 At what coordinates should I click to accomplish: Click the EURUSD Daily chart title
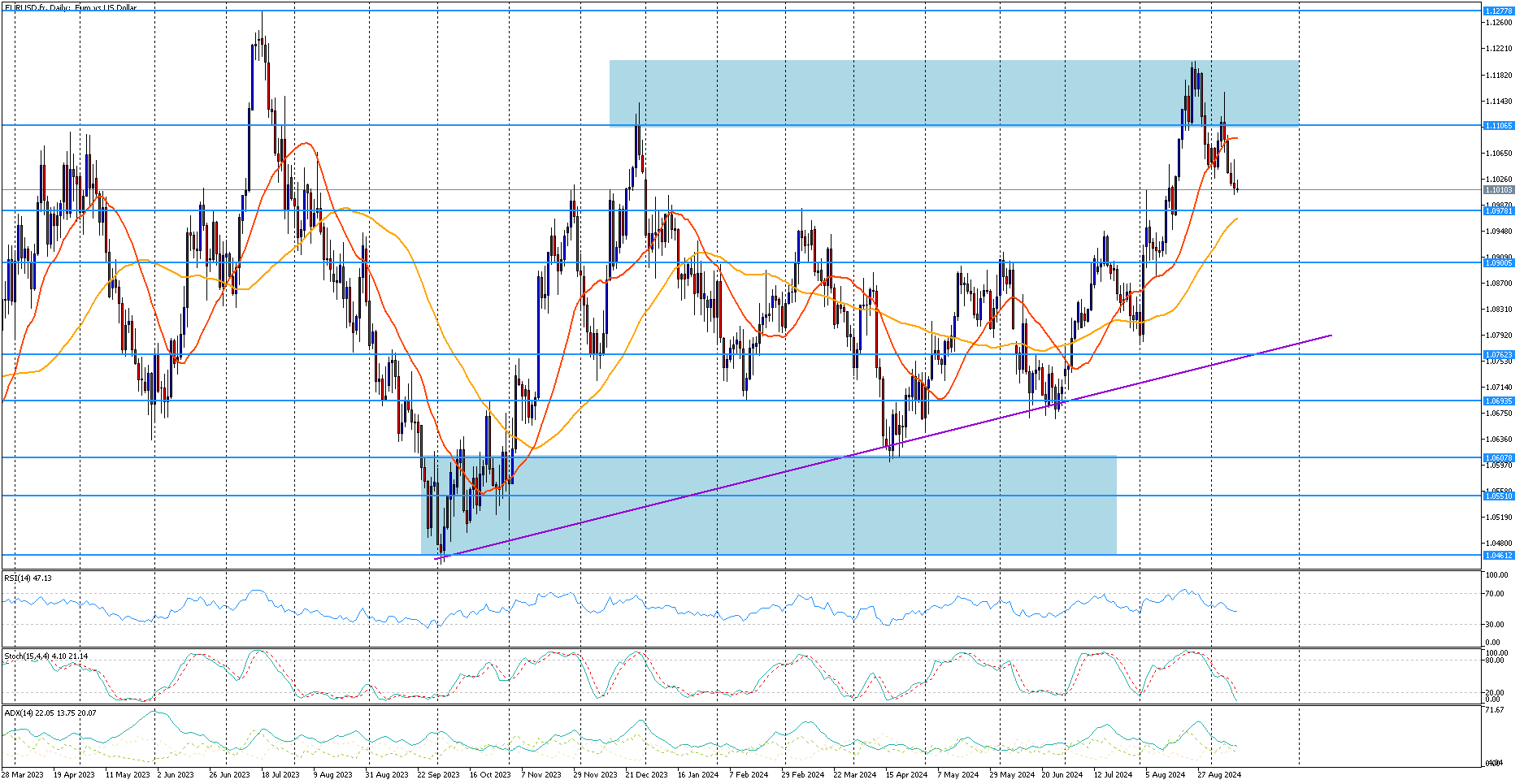(x=71, y=7)
